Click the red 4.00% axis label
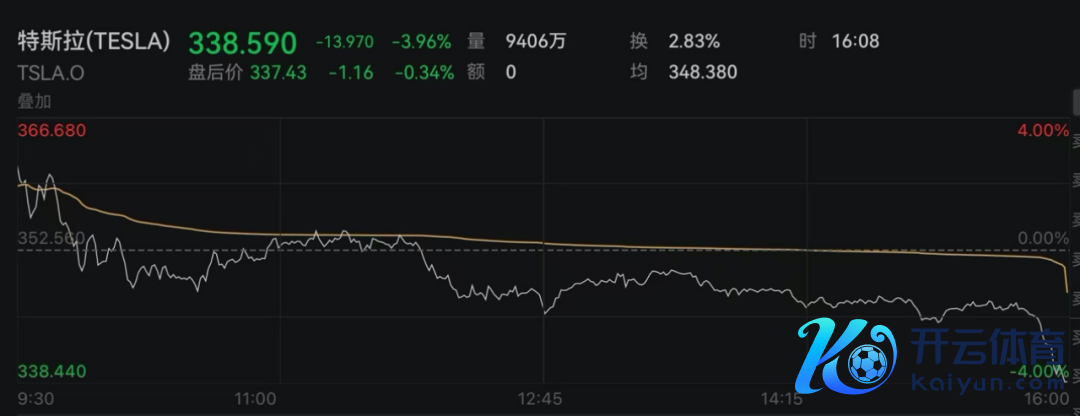Screen dimensions: 1080x416 1043,131
